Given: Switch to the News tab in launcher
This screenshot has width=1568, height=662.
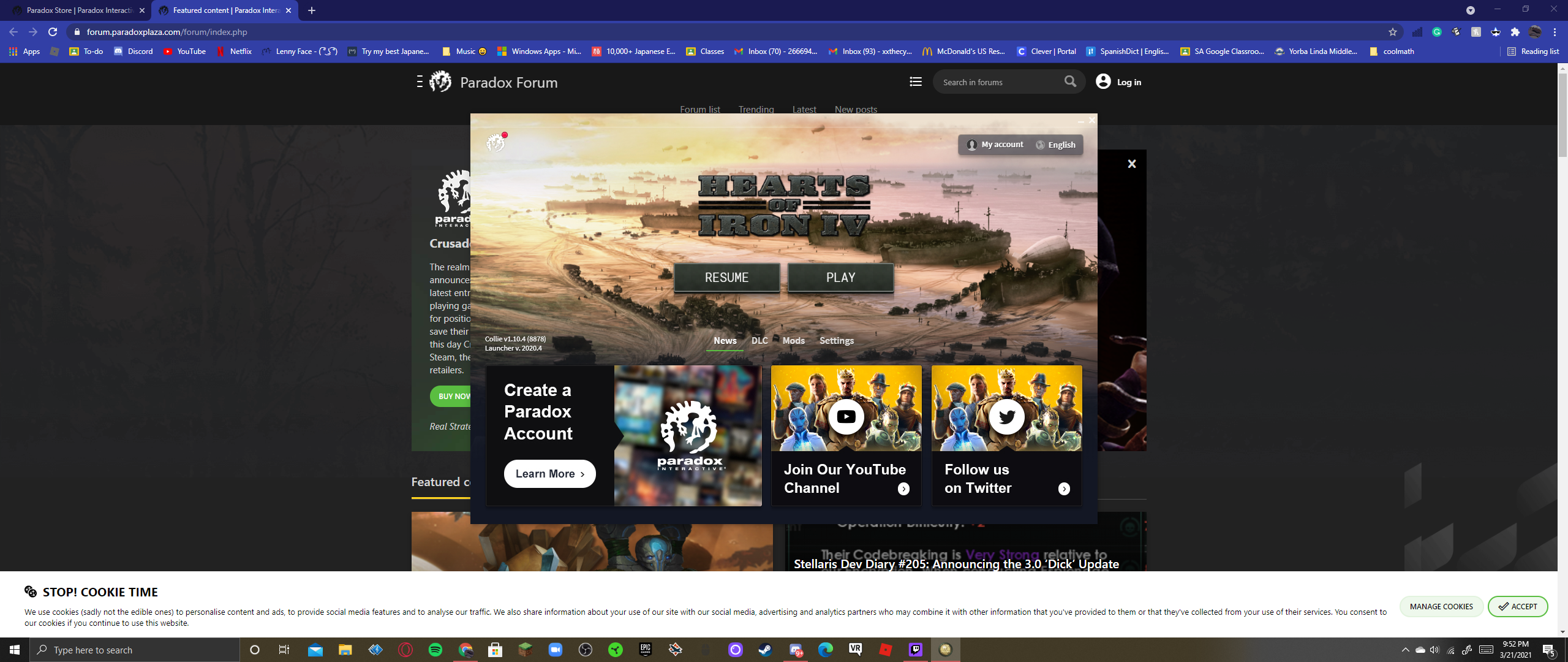Looking at the screenshot, I should (x=725, y=341).
